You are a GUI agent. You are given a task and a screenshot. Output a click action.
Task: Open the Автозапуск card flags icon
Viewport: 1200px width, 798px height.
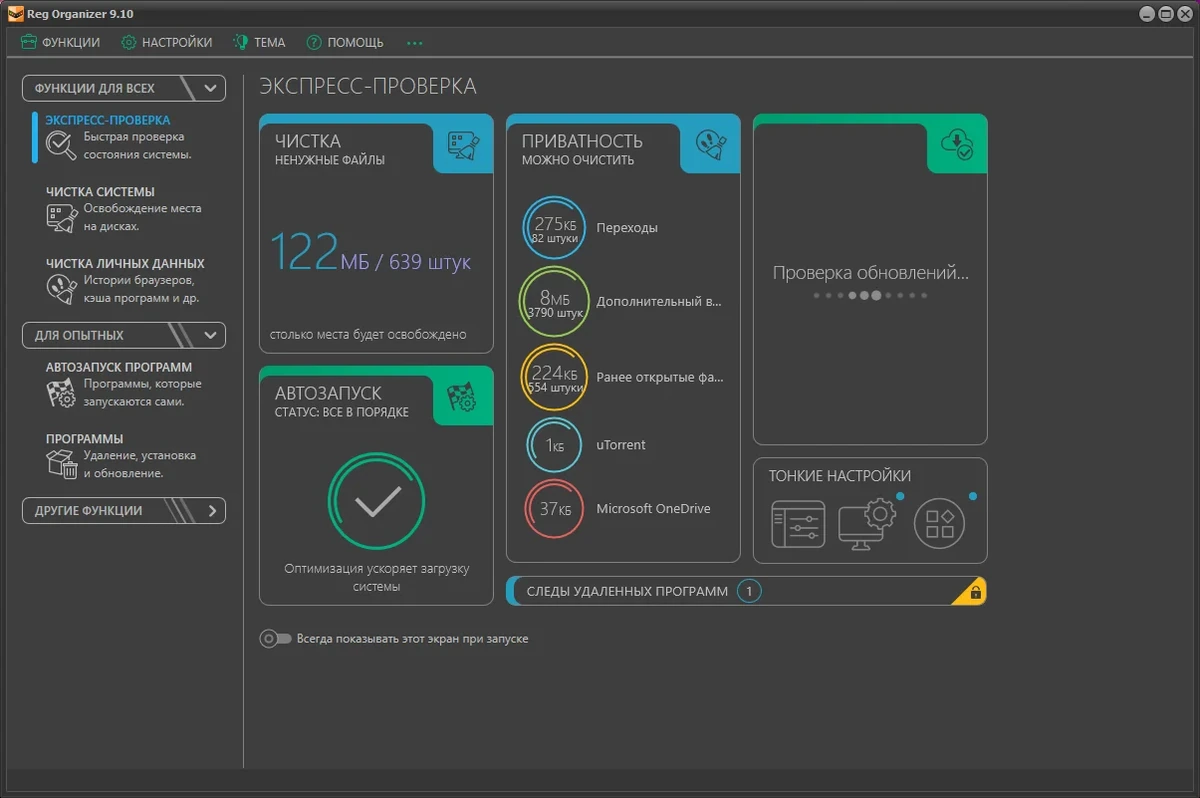tap(462, 399)
